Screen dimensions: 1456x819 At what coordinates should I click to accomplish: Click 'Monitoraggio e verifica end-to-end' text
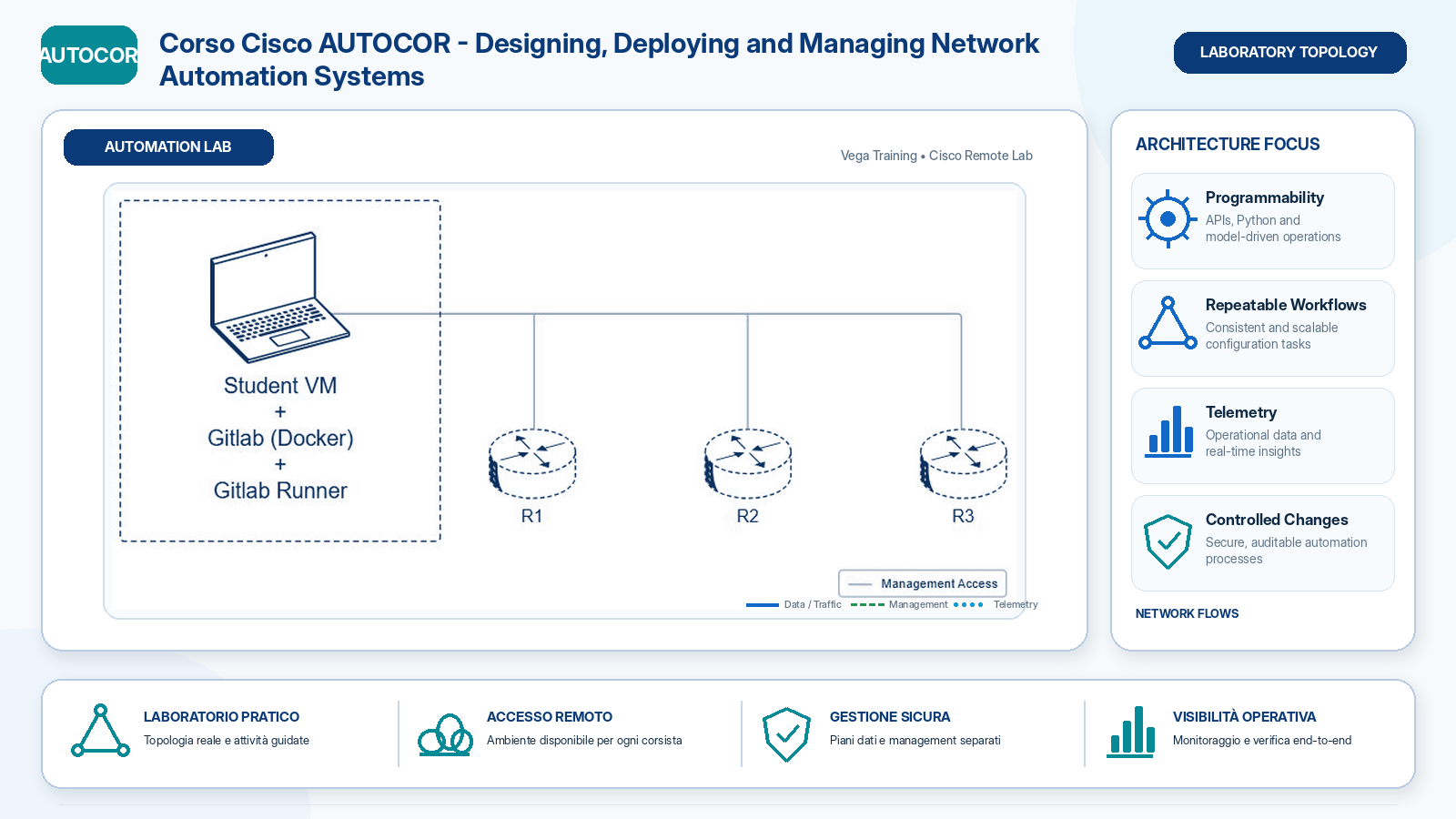(x=1262, y=741)
